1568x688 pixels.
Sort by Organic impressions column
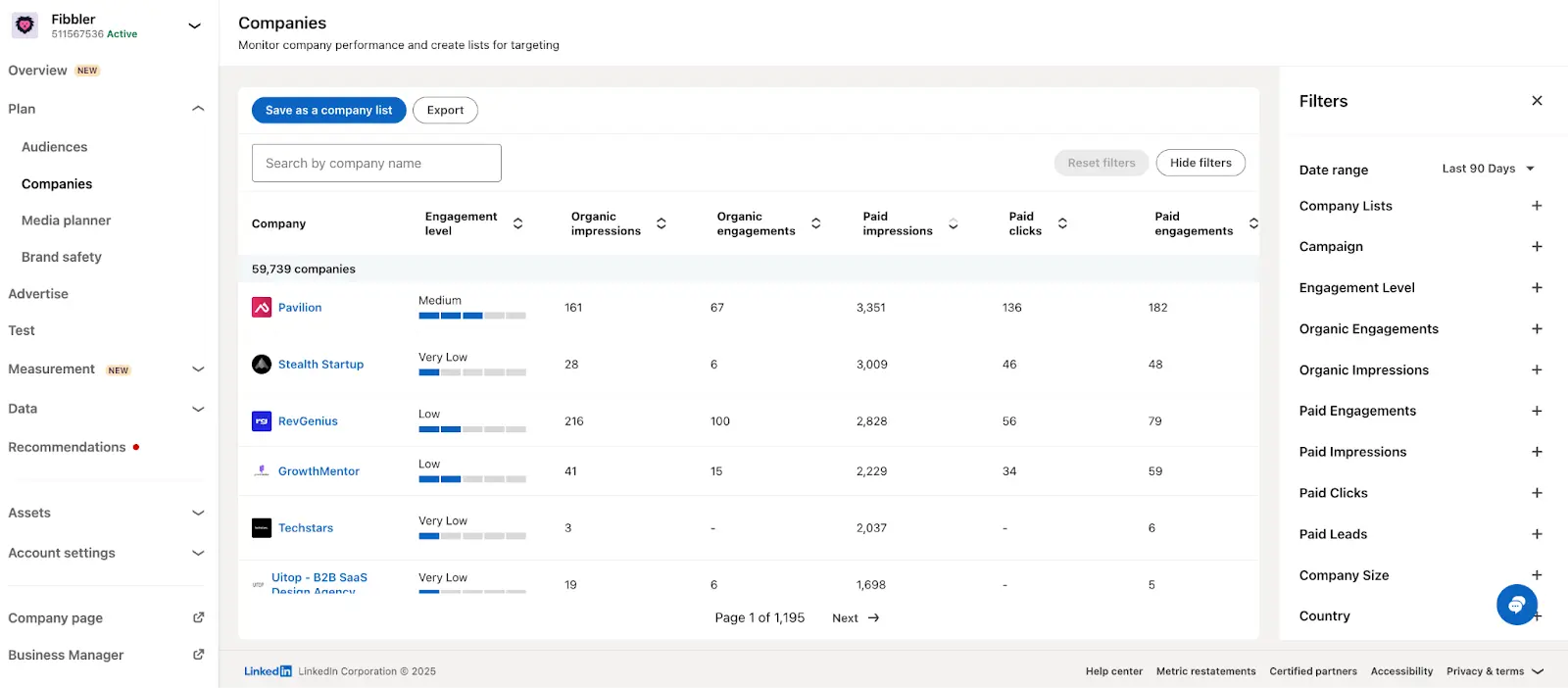[661, 223]
